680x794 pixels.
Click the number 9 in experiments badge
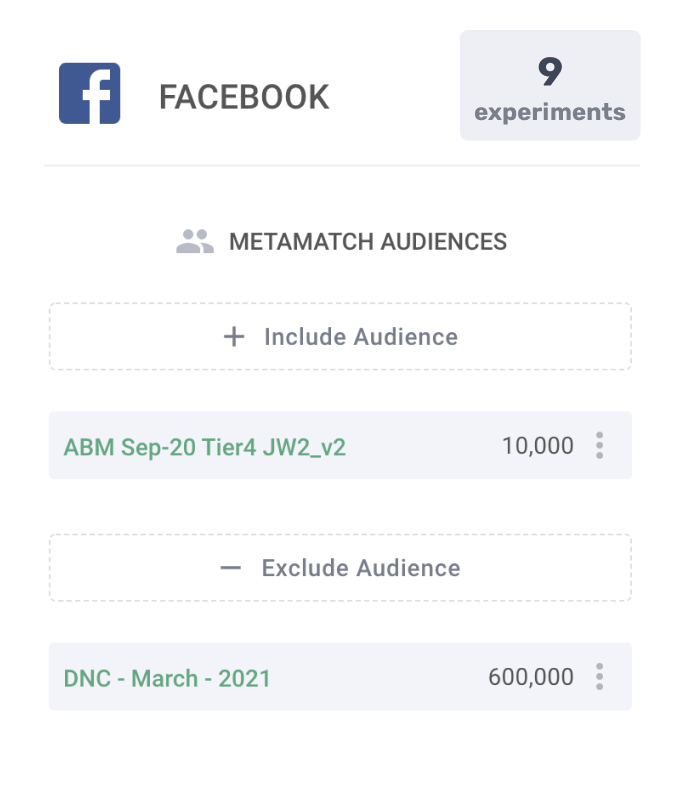coord(550,72)
